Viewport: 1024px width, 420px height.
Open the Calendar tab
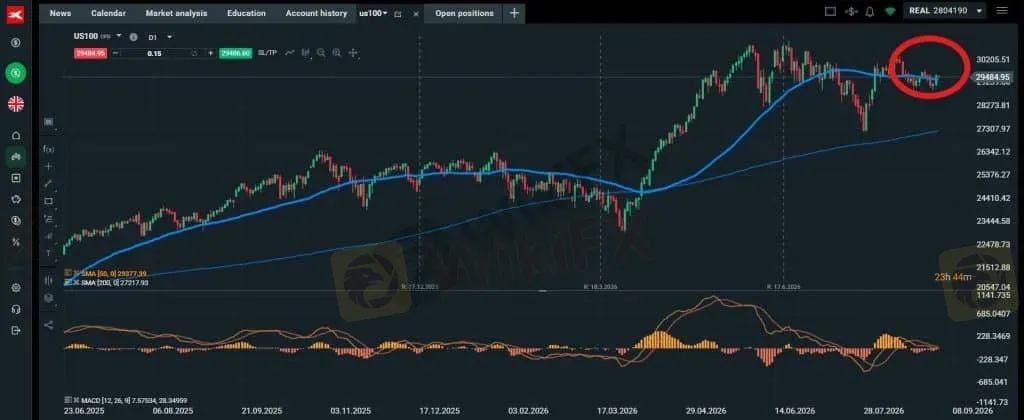[108, 13]
